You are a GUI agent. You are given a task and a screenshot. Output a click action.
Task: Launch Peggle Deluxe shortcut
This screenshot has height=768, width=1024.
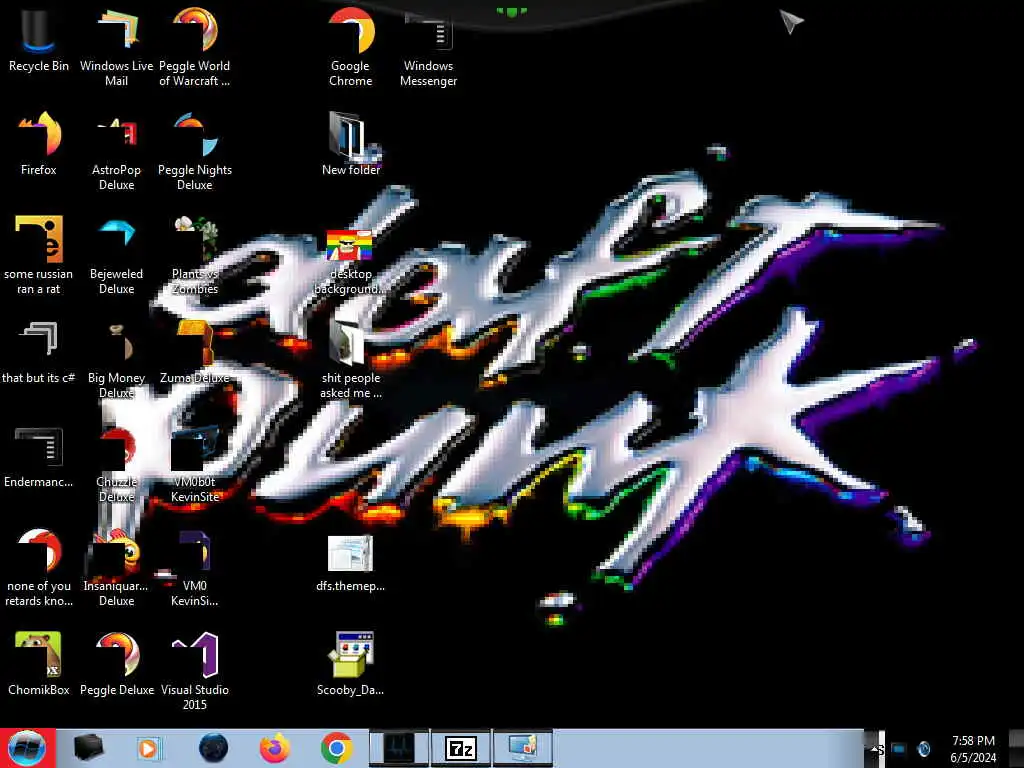click(116, 663)
